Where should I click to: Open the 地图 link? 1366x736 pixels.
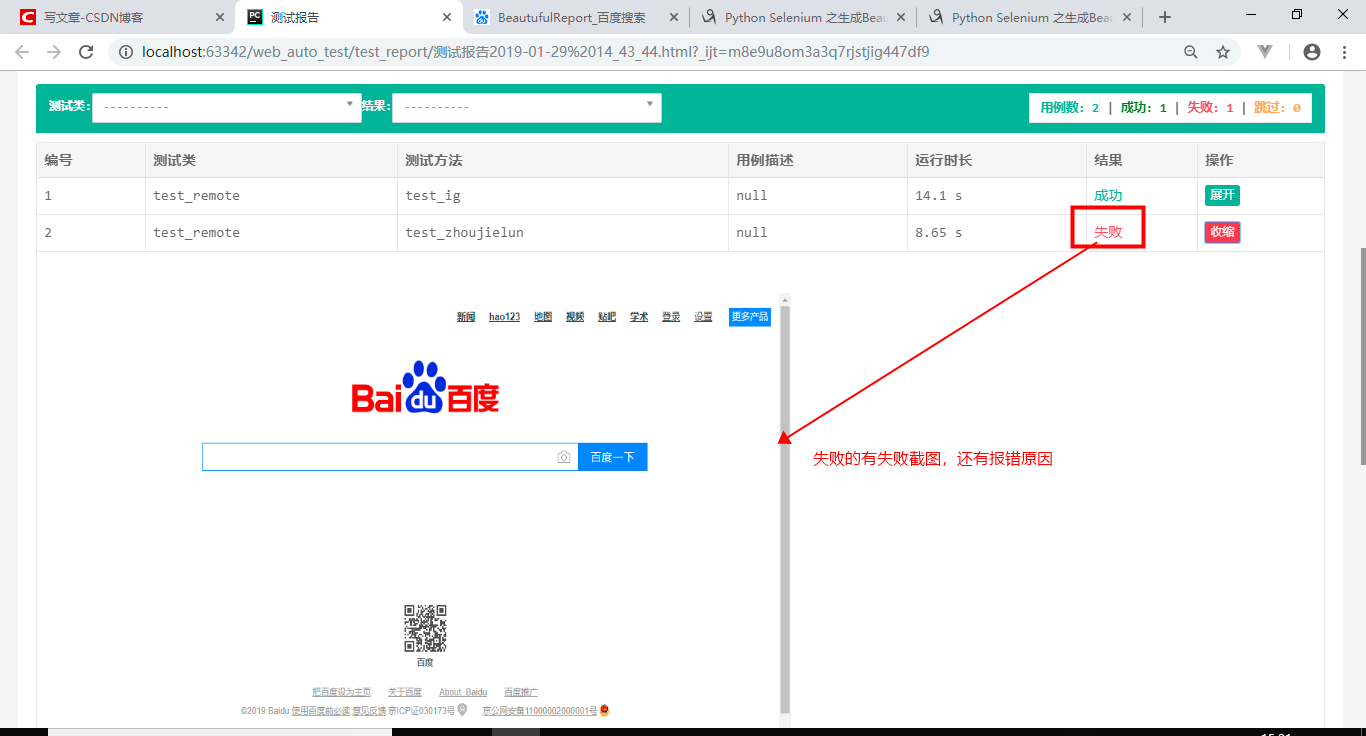pos(543,317)
